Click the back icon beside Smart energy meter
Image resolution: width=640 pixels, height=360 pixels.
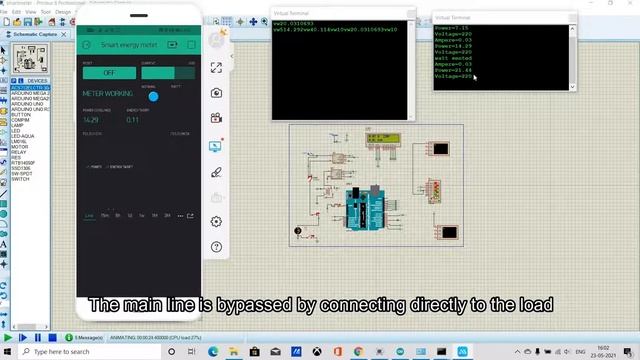87,45
